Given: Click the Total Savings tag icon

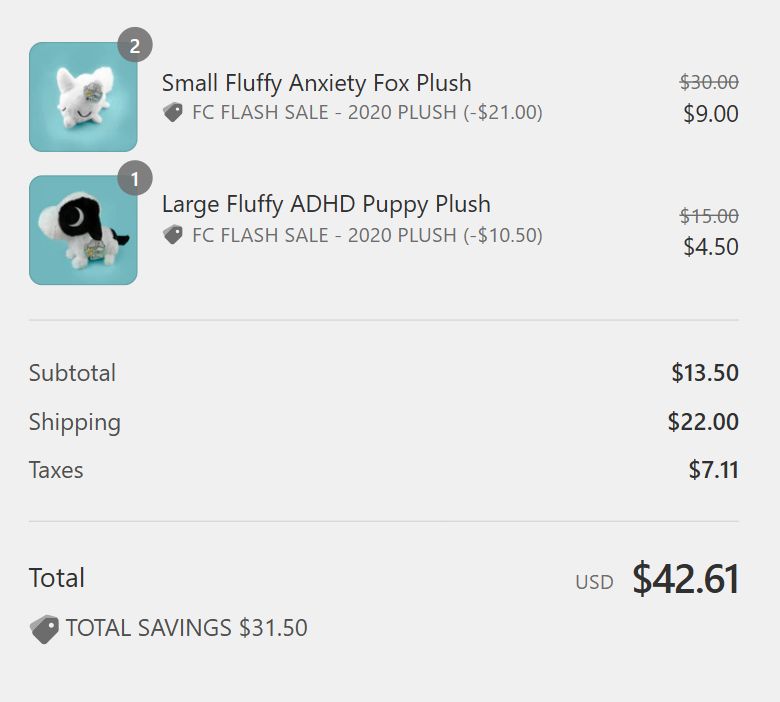Looking at the screenshot, I should tap(44, 629).
